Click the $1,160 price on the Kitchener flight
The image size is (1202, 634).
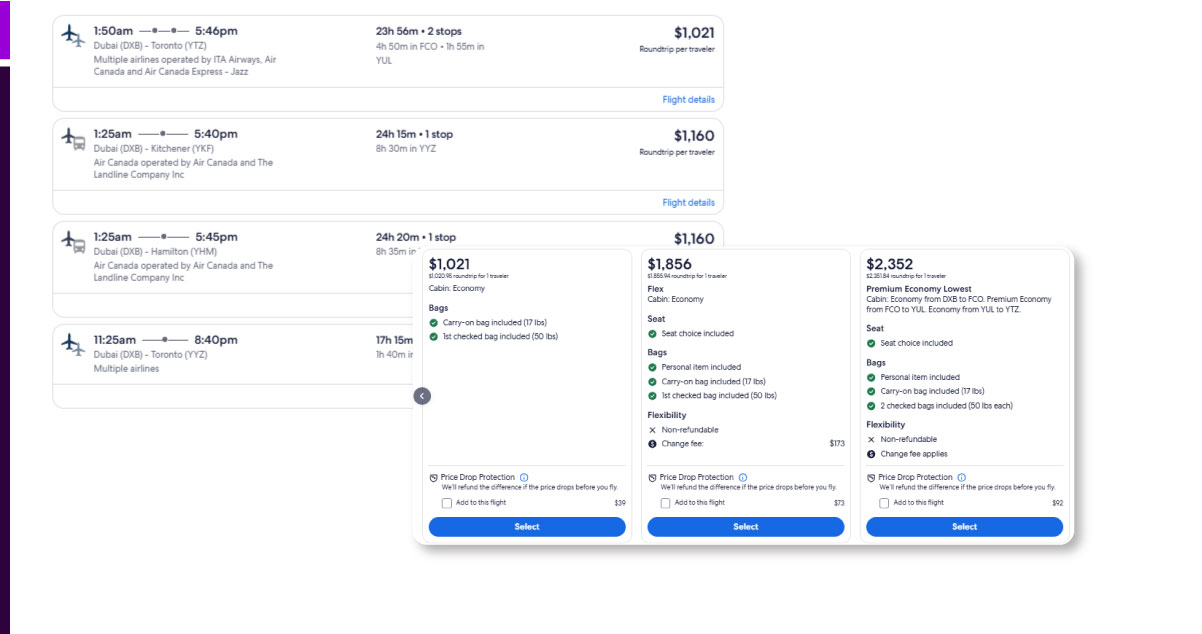pos(693,136)
